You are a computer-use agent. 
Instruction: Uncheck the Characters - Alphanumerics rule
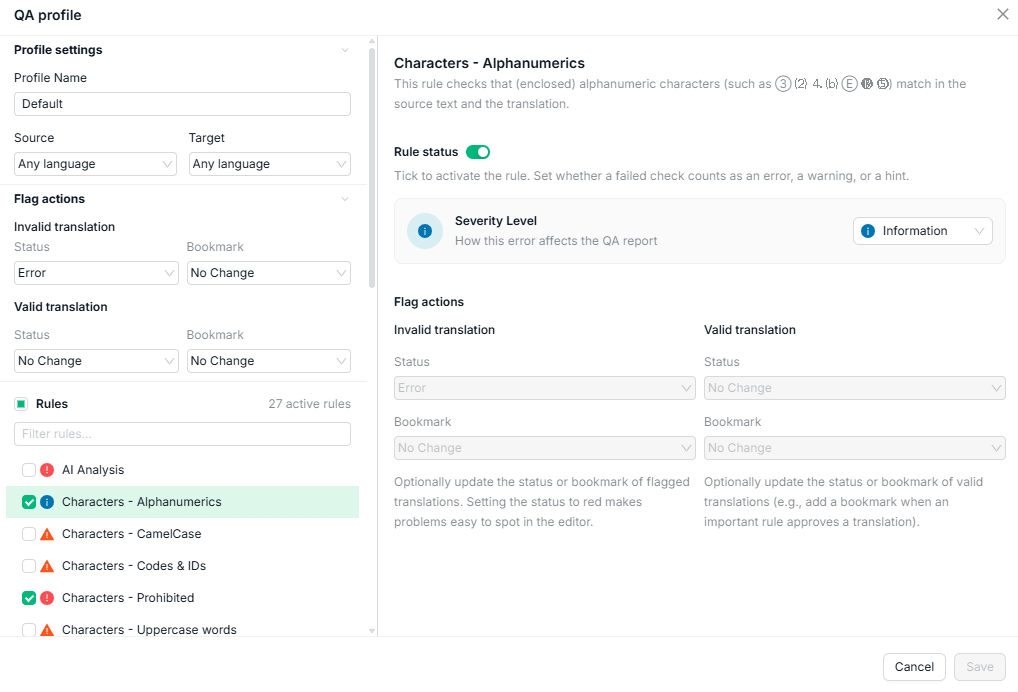pyautogui.click(x=29, y=502)
